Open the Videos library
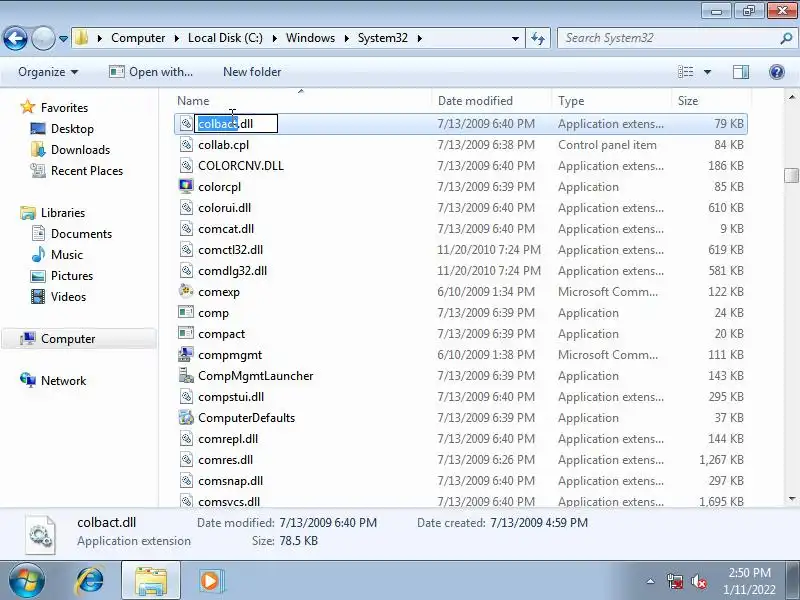The width and height of the screenshot is (800, 600). point(68,296)
